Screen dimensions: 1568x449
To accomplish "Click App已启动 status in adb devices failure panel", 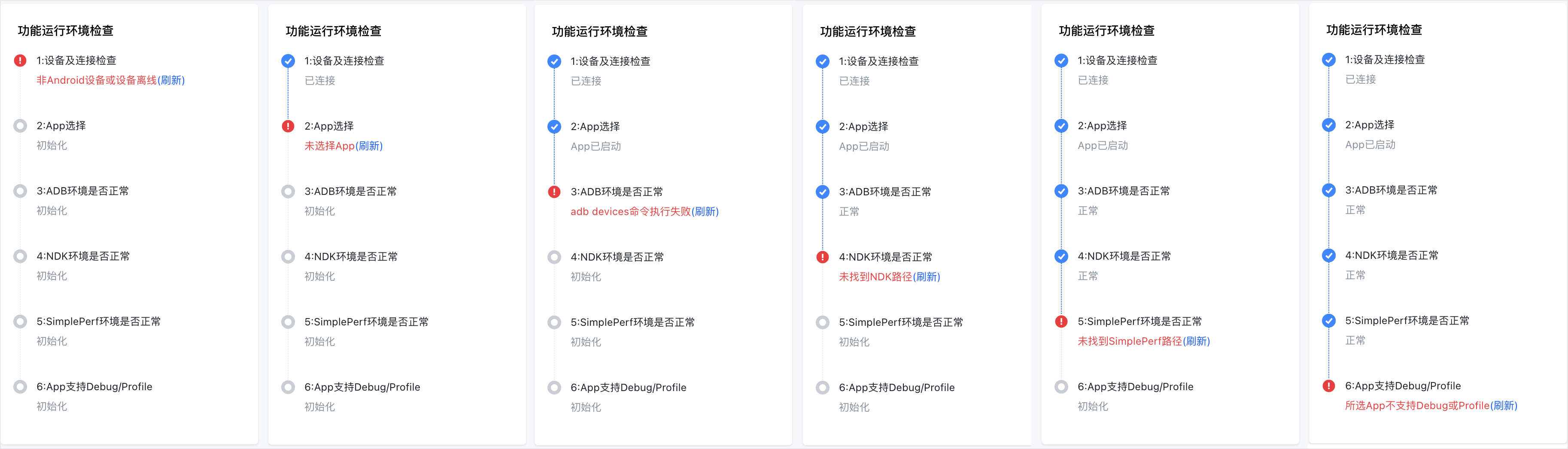I will coord(596,147).
